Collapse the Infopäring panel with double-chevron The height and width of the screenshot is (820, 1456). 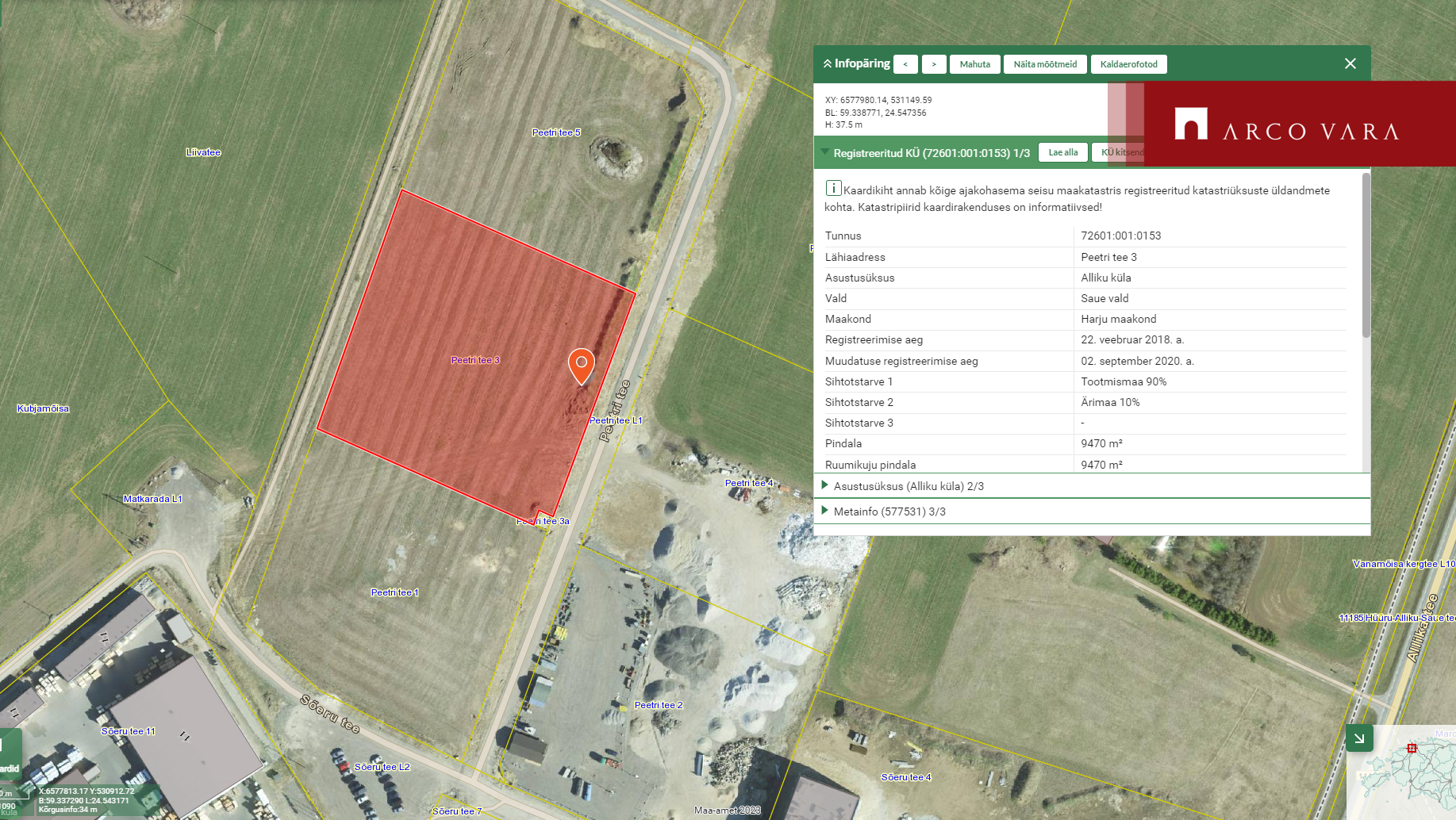pos(828,63)
